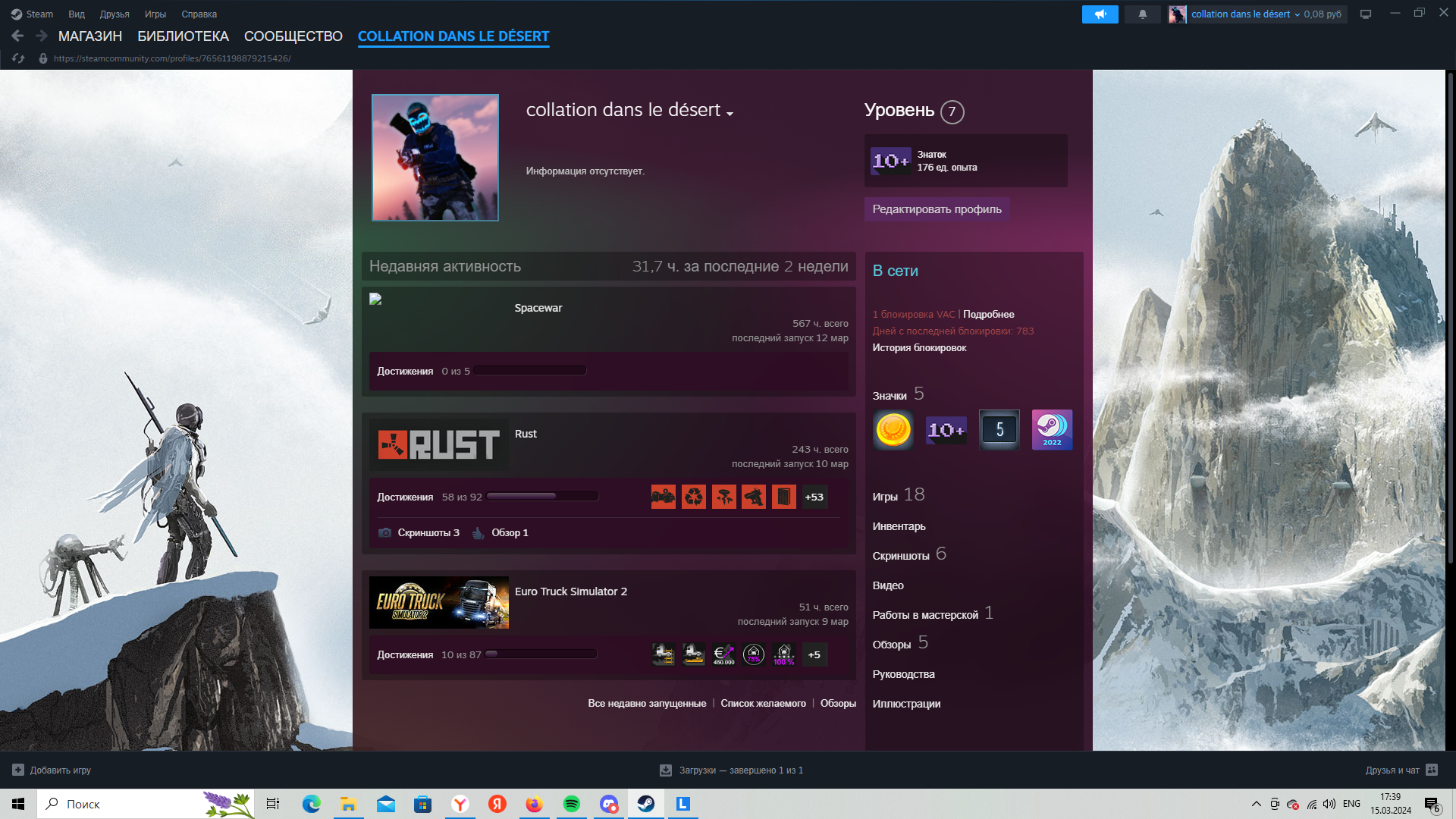Image resolution: width=1456 pixels, height=819 pixels.
Task: Open Rust Скриншоты 3 link
Action: tap(428, 533)
